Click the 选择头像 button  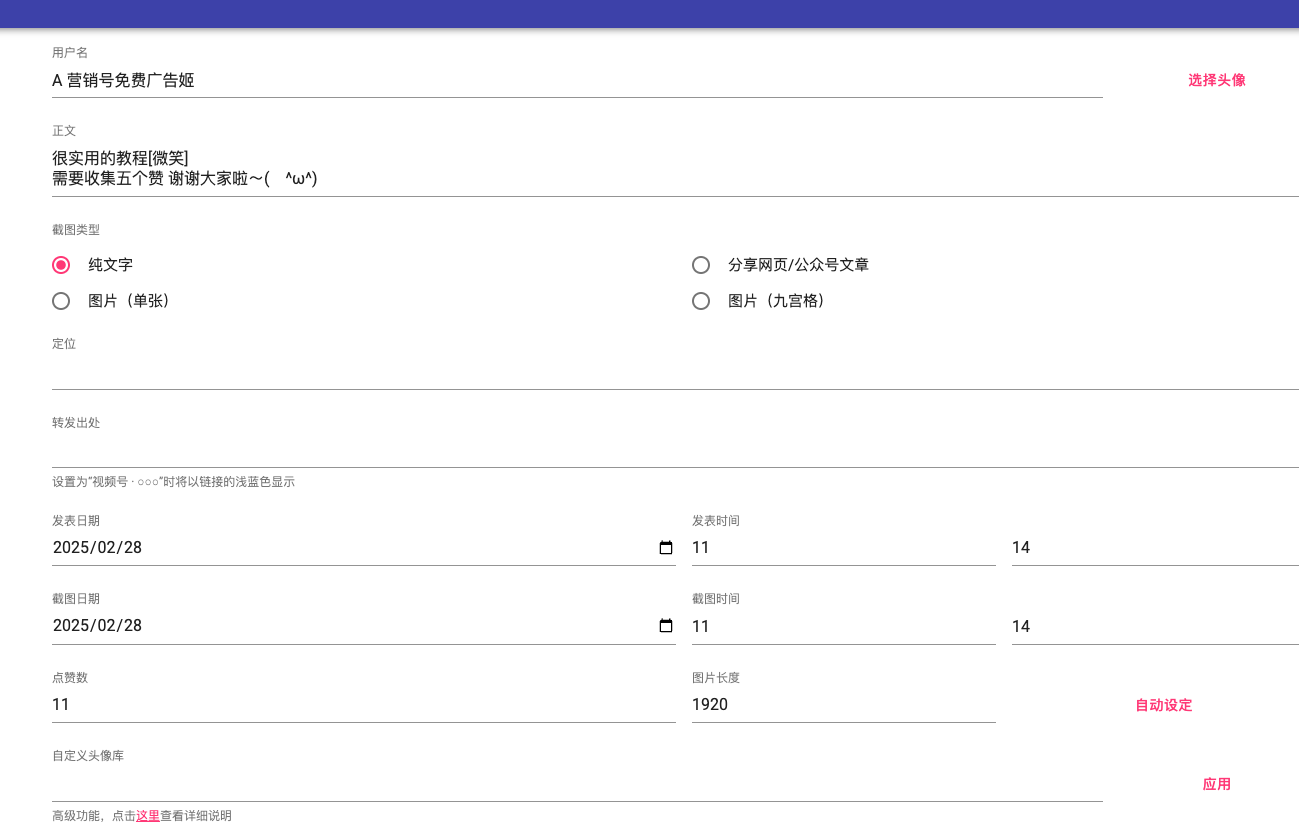(1216, 80)
